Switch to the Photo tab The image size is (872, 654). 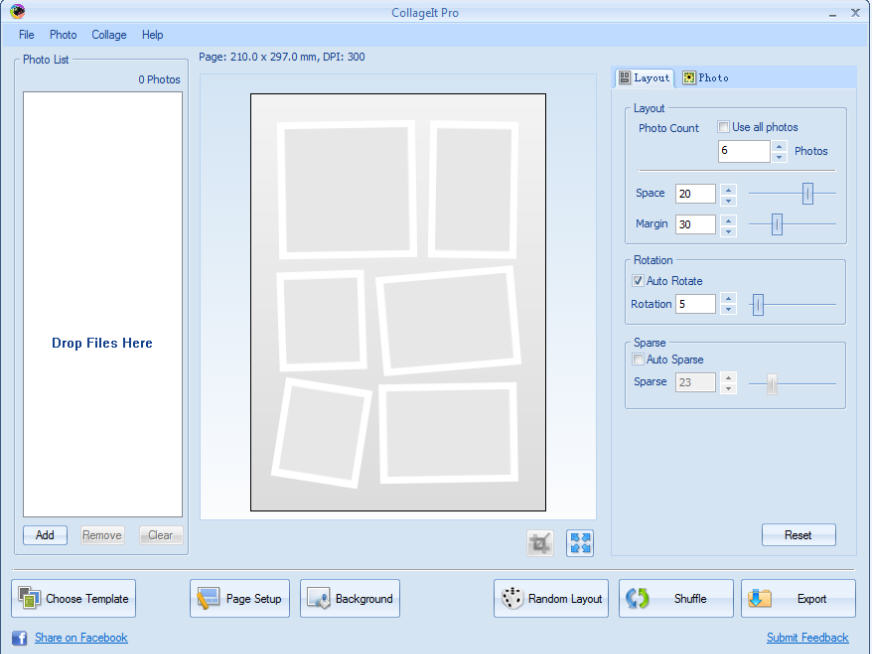pos(706,78)
